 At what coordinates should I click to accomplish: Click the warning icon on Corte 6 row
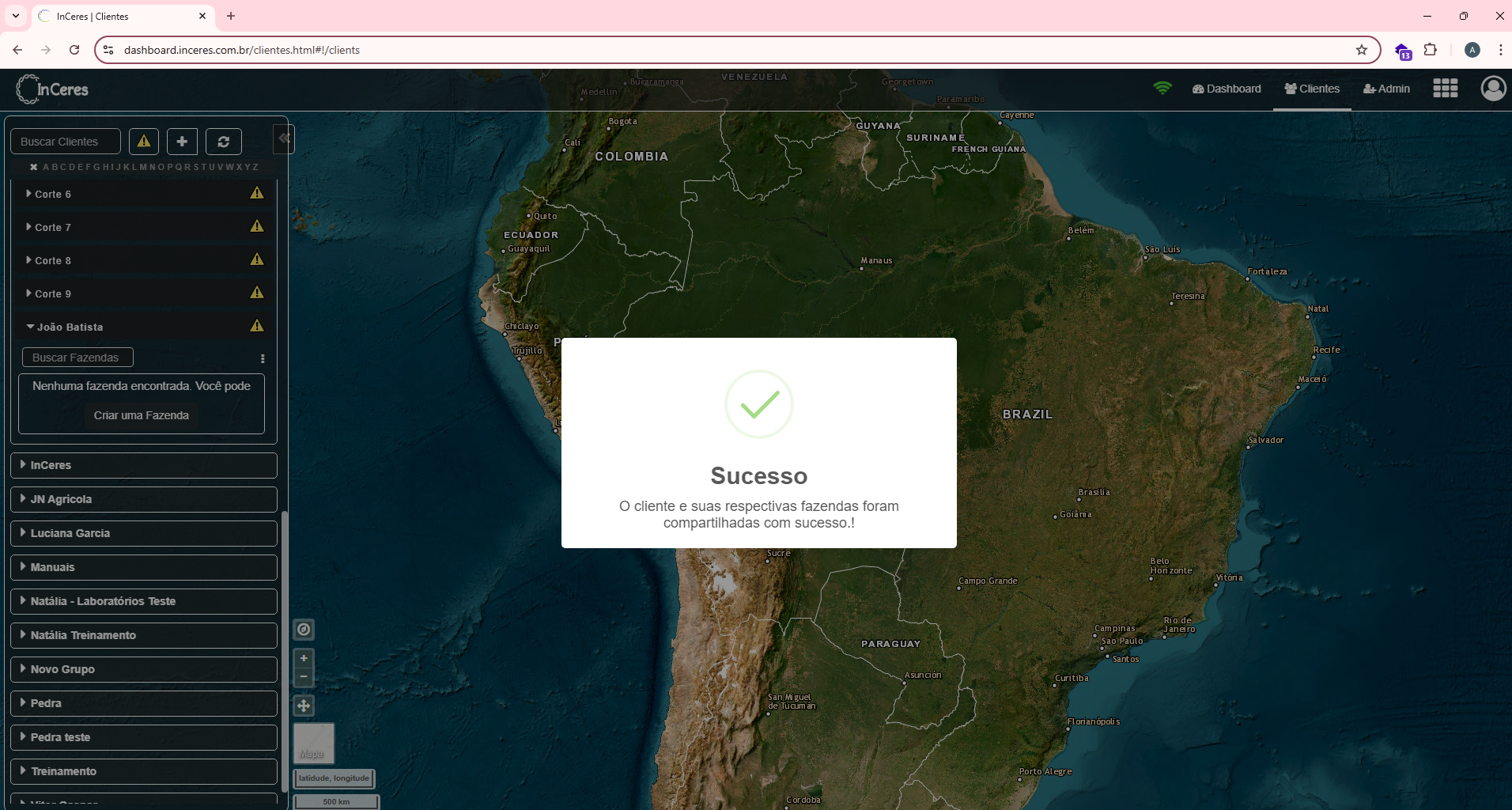pyautogui.click(x=257, y=193)
